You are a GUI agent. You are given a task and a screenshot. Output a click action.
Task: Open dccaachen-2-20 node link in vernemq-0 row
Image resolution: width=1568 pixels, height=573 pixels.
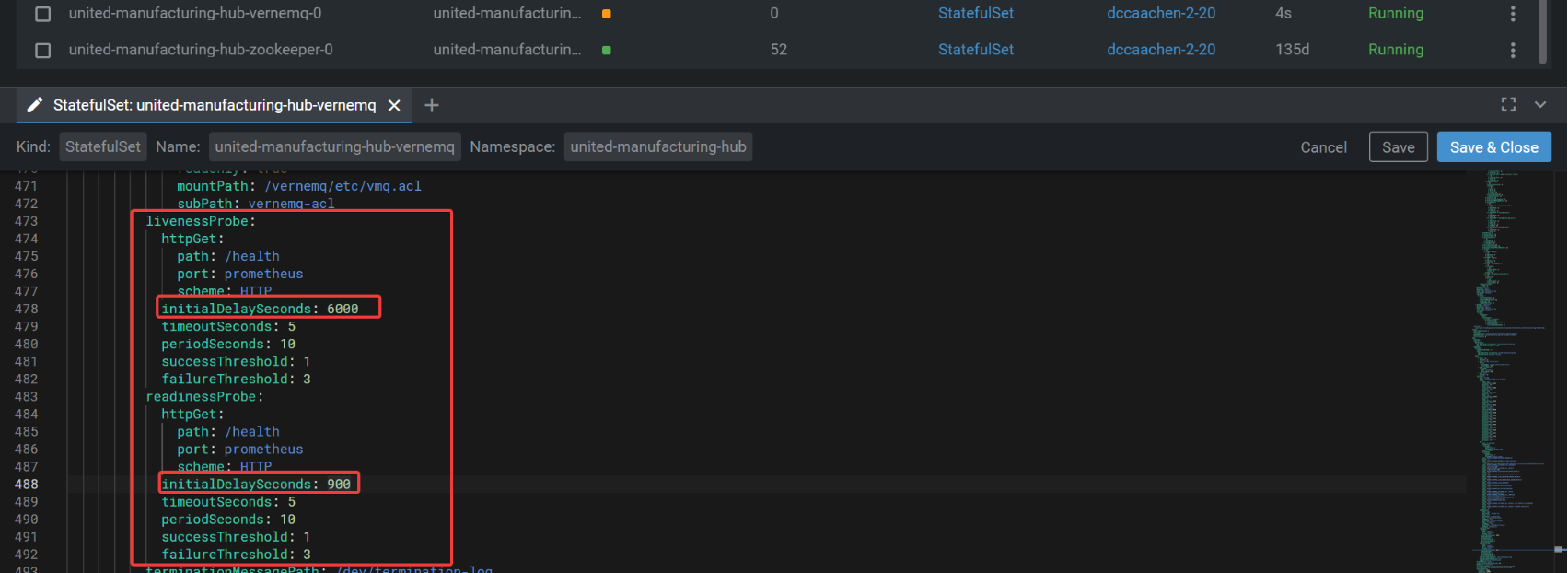click(1161, 13)
